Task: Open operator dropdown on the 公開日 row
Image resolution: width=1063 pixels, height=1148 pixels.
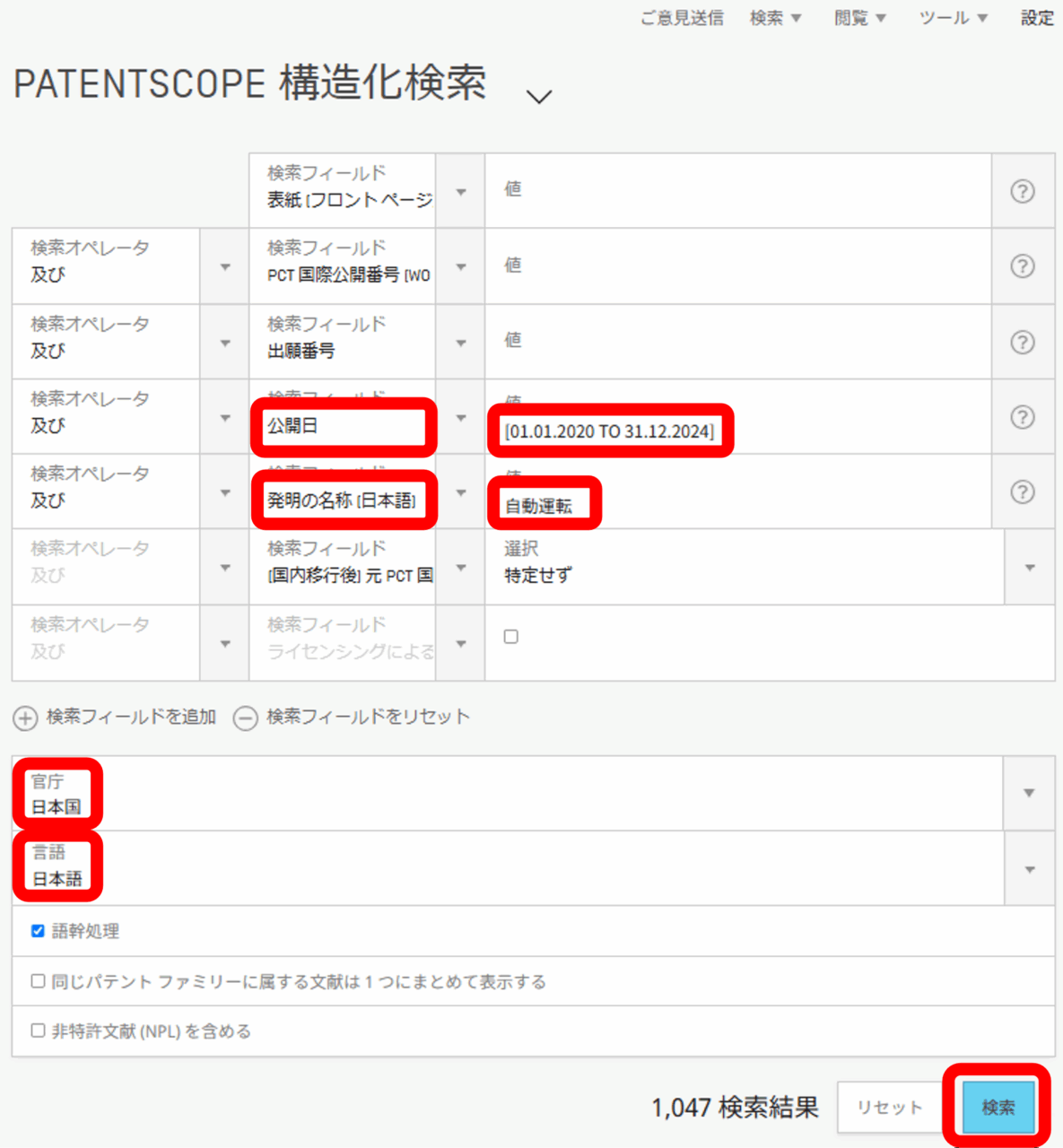Action: 225,417
